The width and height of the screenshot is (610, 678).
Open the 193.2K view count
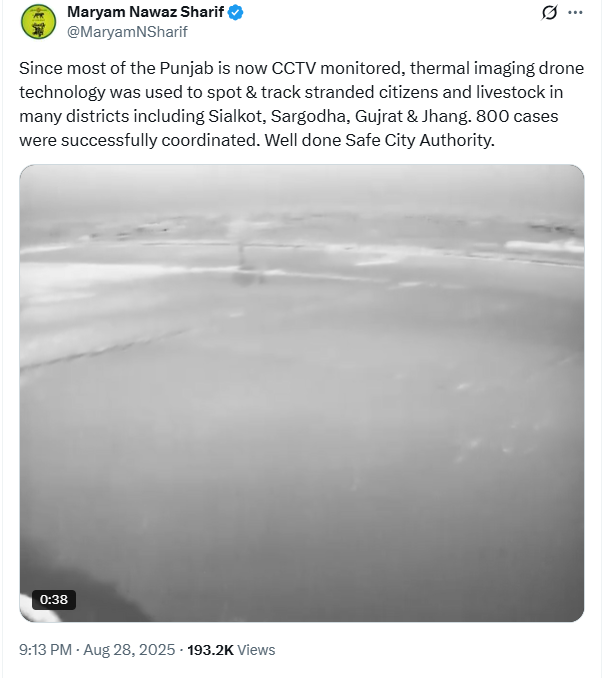click(x=210, y=650)
